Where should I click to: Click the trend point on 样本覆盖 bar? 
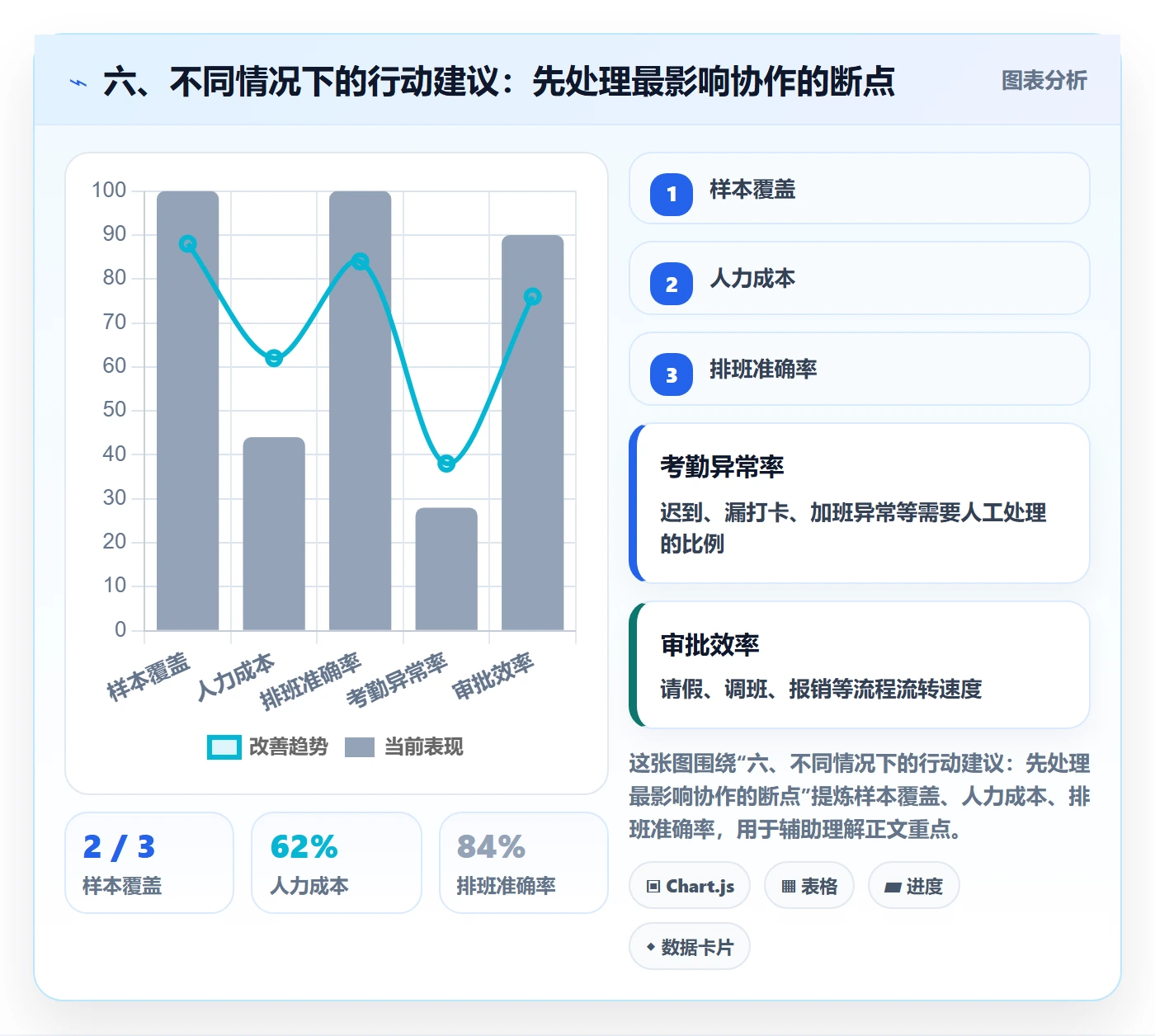[x=188, y=244]
